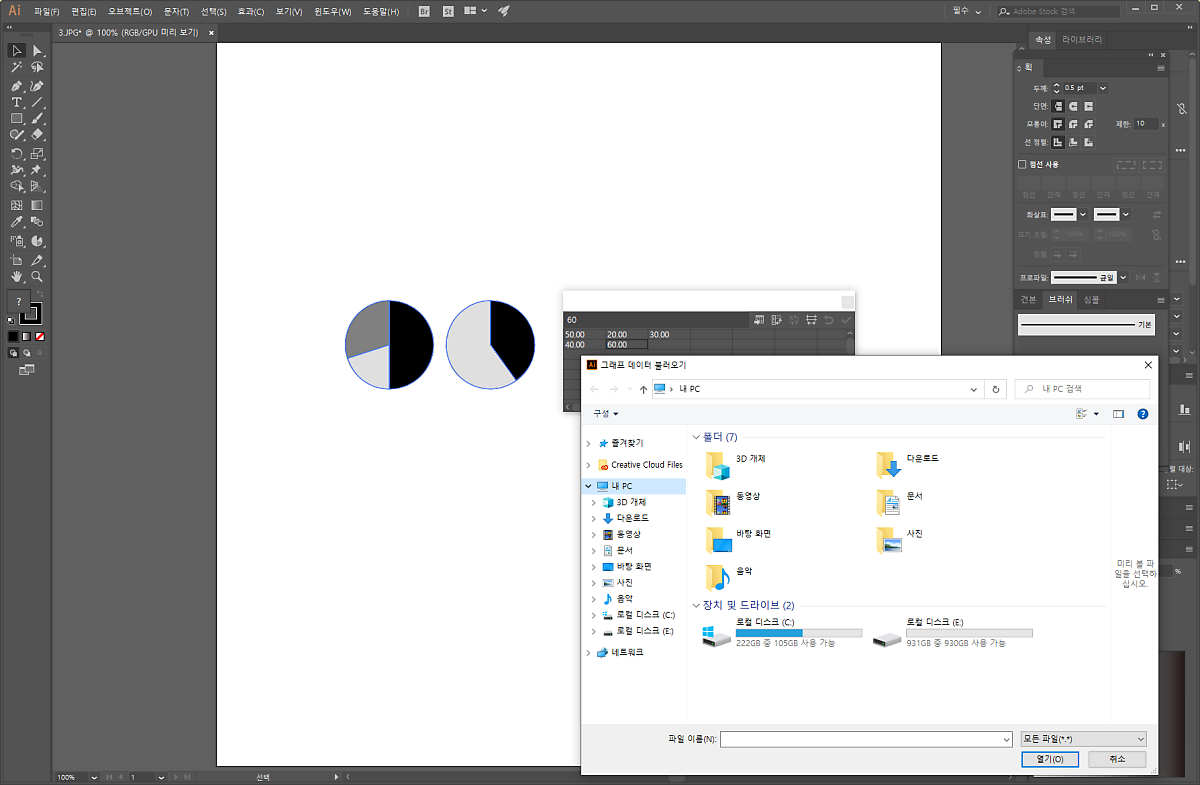Switch to the 라이브러리 tab

point(1082,40)
